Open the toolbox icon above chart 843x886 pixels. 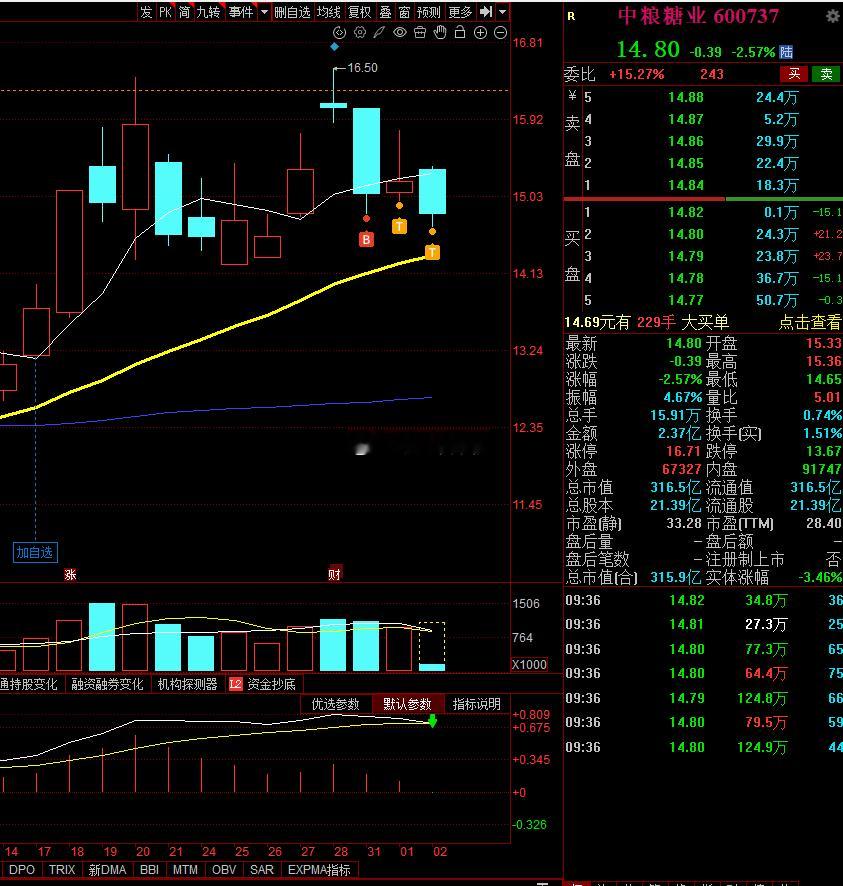click(420, 33)
